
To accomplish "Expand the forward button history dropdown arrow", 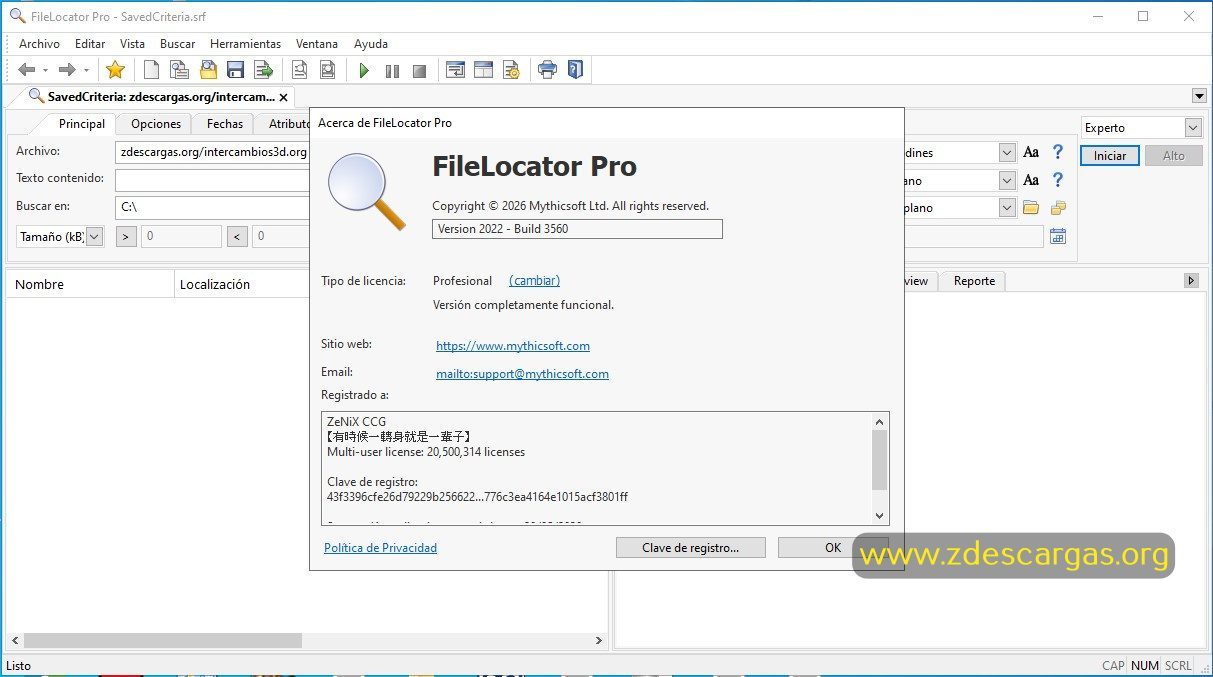I will tap(86, 70).
